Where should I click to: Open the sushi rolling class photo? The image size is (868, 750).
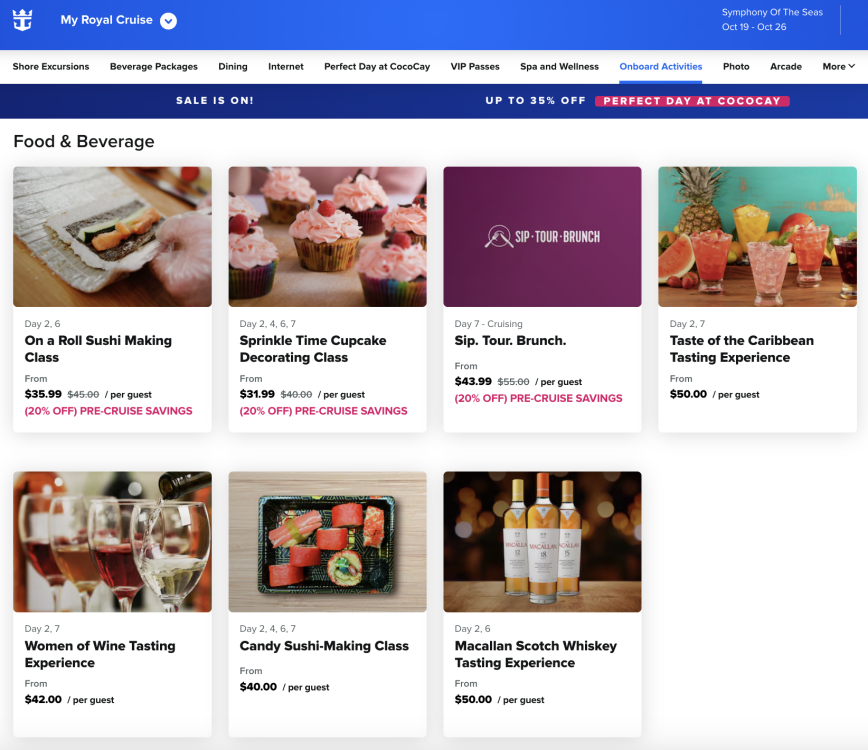[x=112, y=236]
